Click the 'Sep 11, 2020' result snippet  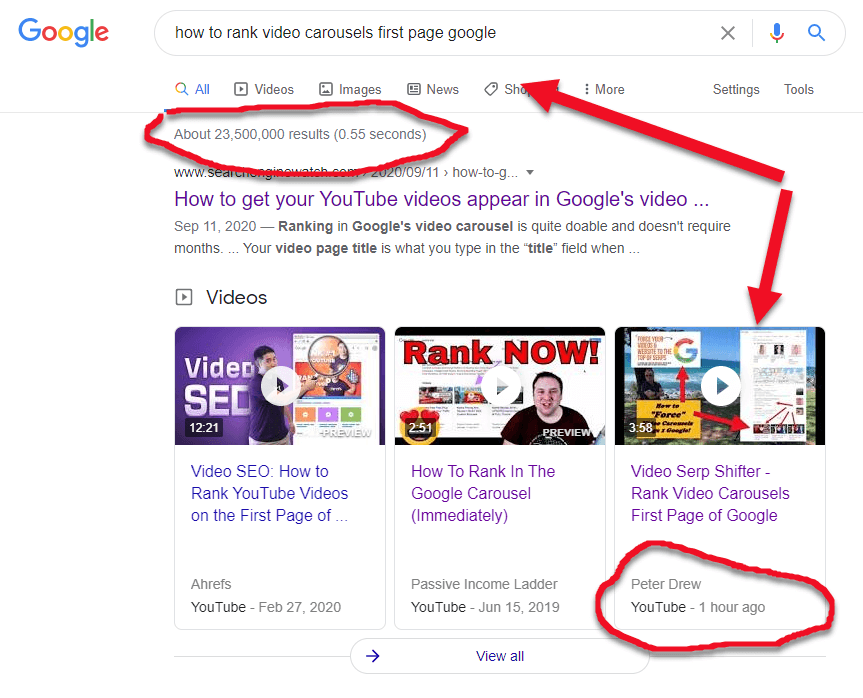(452, 237)
